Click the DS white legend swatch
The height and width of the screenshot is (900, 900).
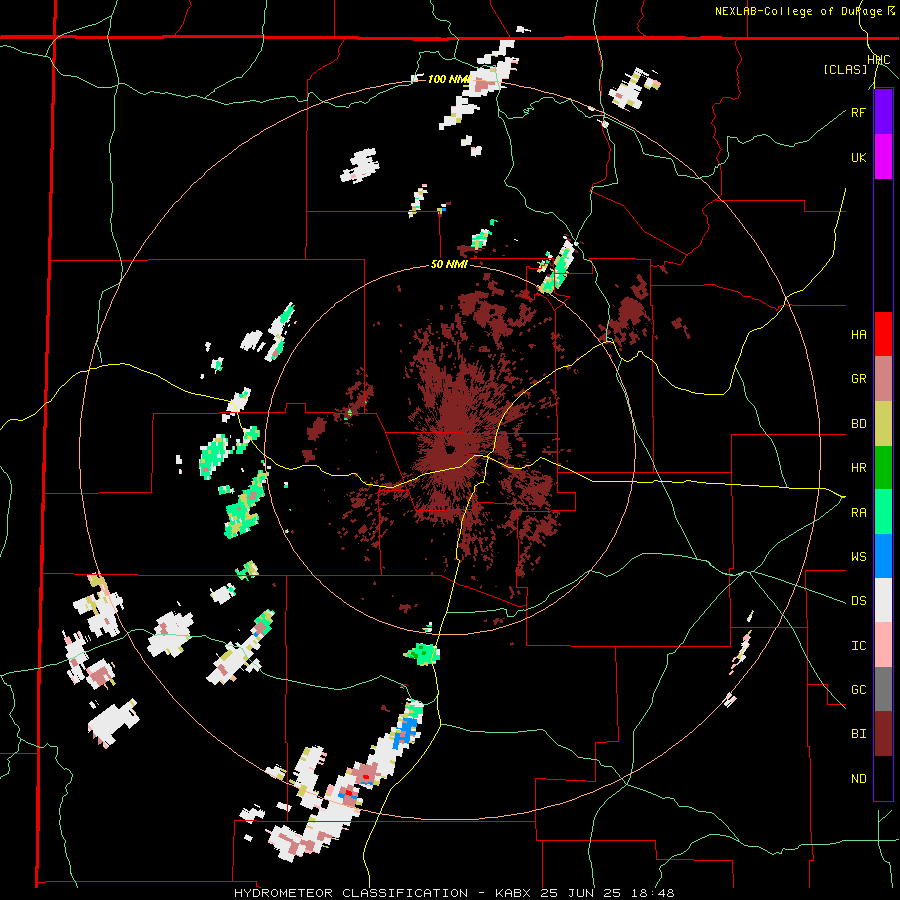click(883, 600)
